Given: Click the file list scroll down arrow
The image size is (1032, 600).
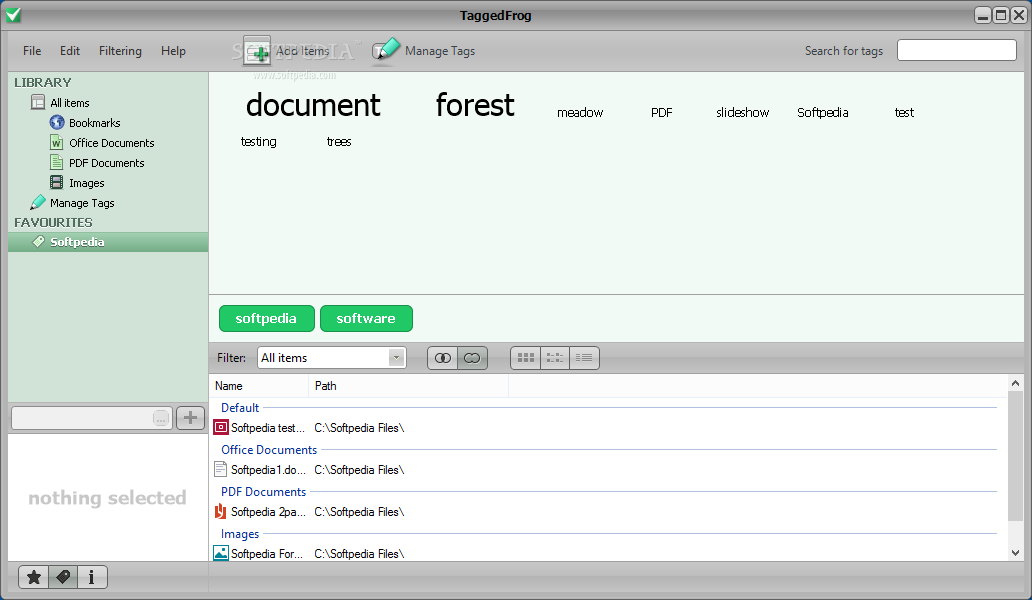Looking at the screenshot, I should (1016, 553).
